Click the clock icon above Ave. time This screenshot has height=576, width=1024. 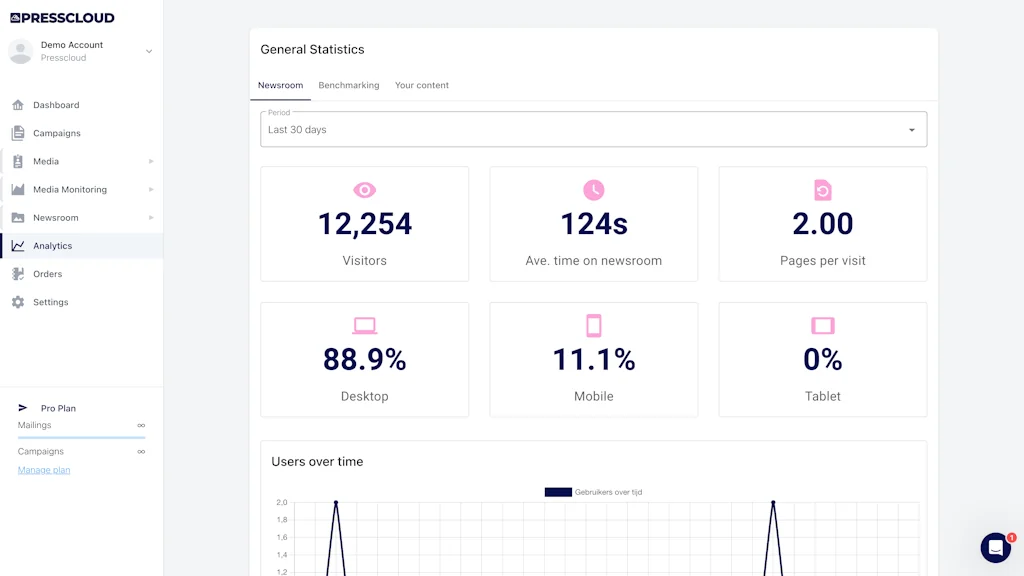click(593, 190)
